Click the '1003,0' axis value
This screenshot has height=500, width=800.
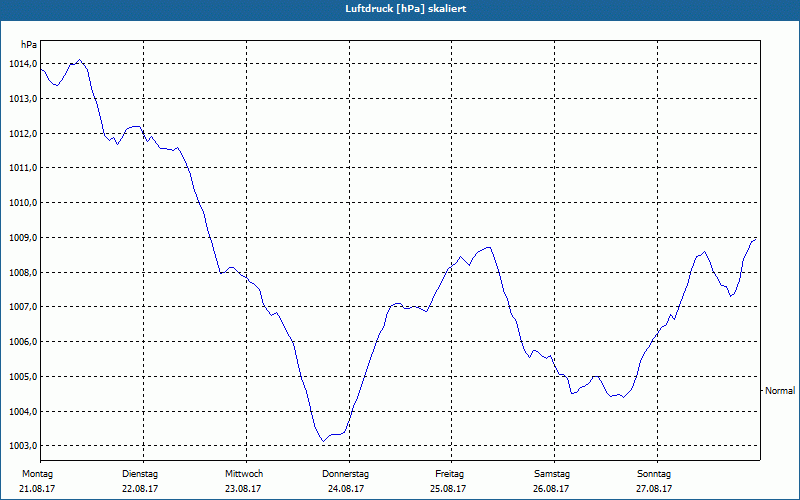tap(23, 446)
